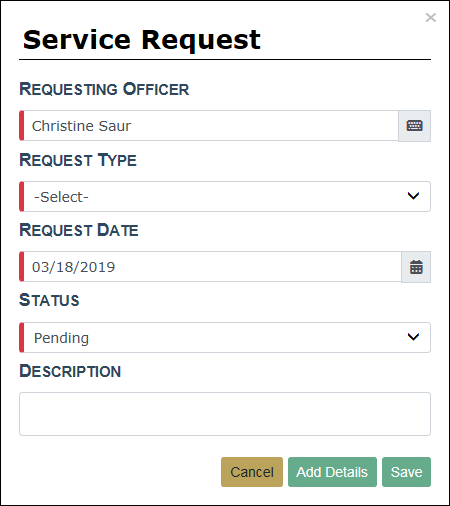Click the Status field label
450x506 pixels.
pos(49,300)
